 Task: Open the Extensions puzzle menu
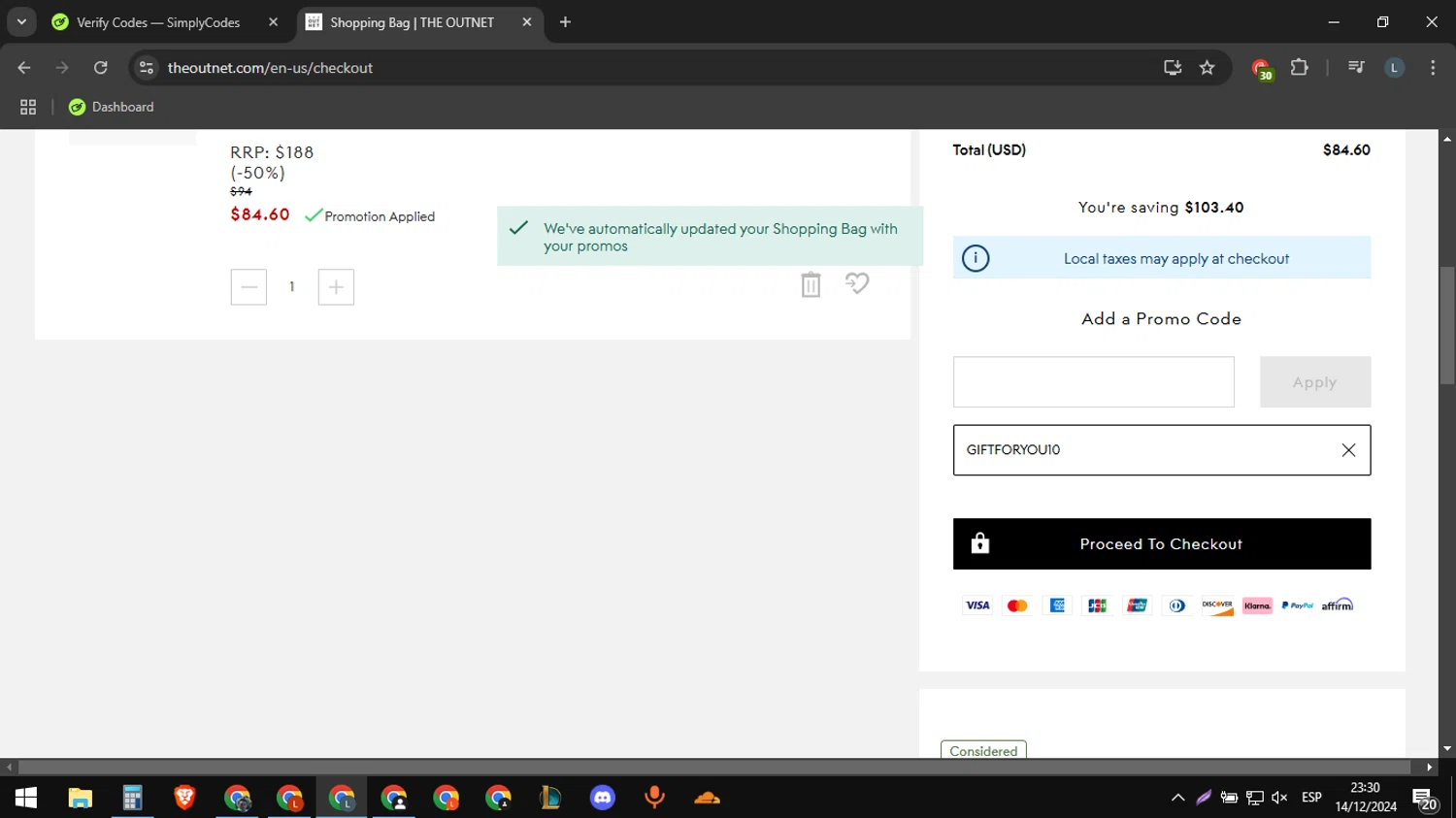pyautogui.click(x=1300, y=68)
